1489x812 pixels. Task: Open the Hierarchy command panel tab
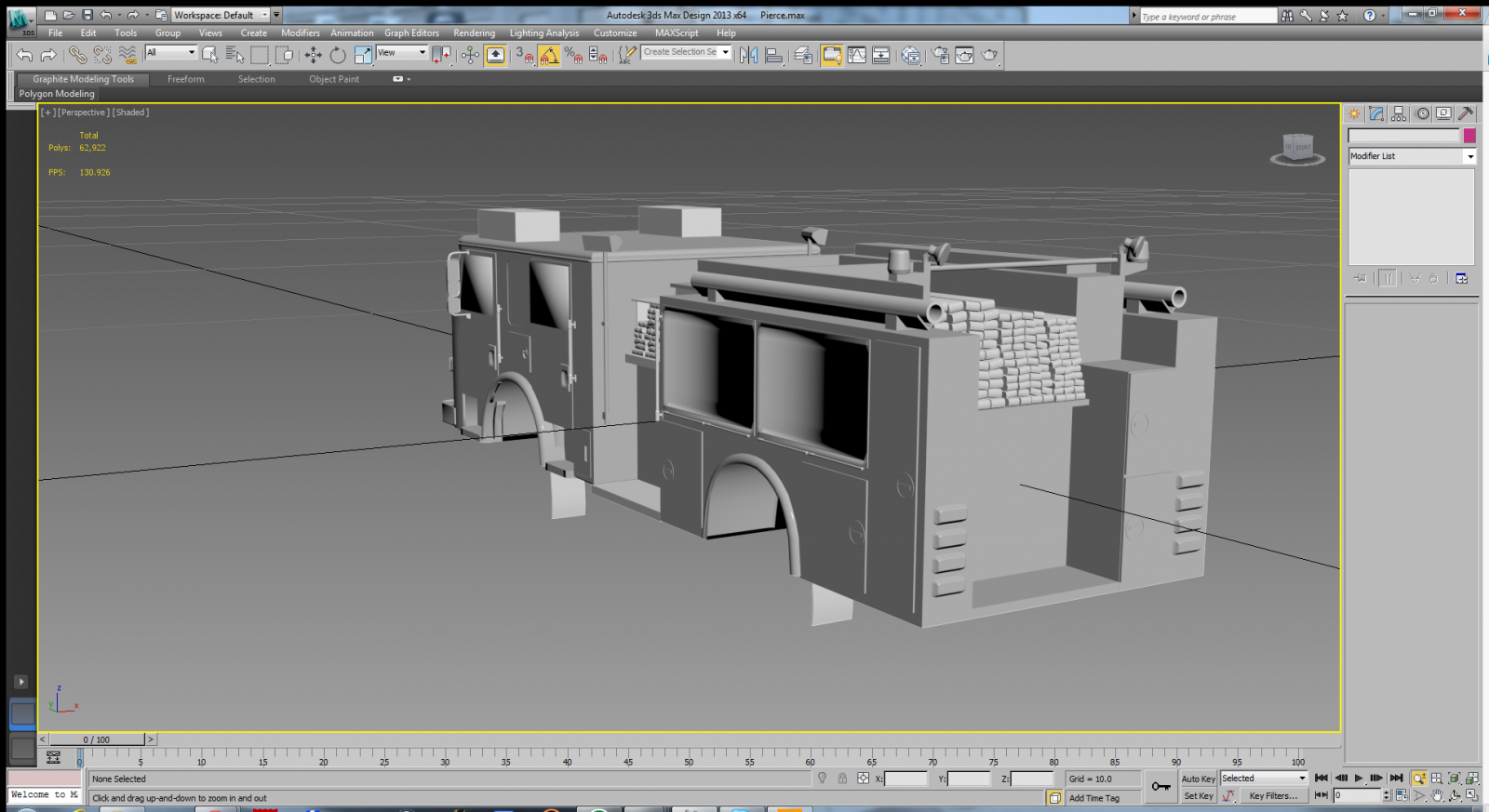[1399, 113]
